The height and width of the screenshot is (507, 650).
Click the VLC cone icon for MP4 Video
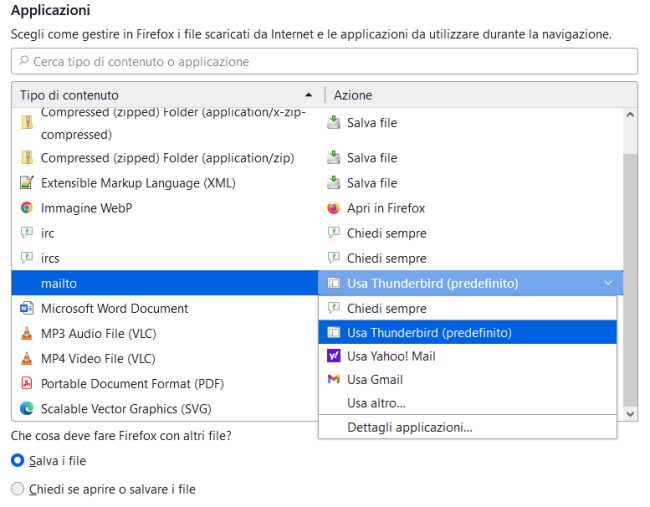(x=27, y=359)
